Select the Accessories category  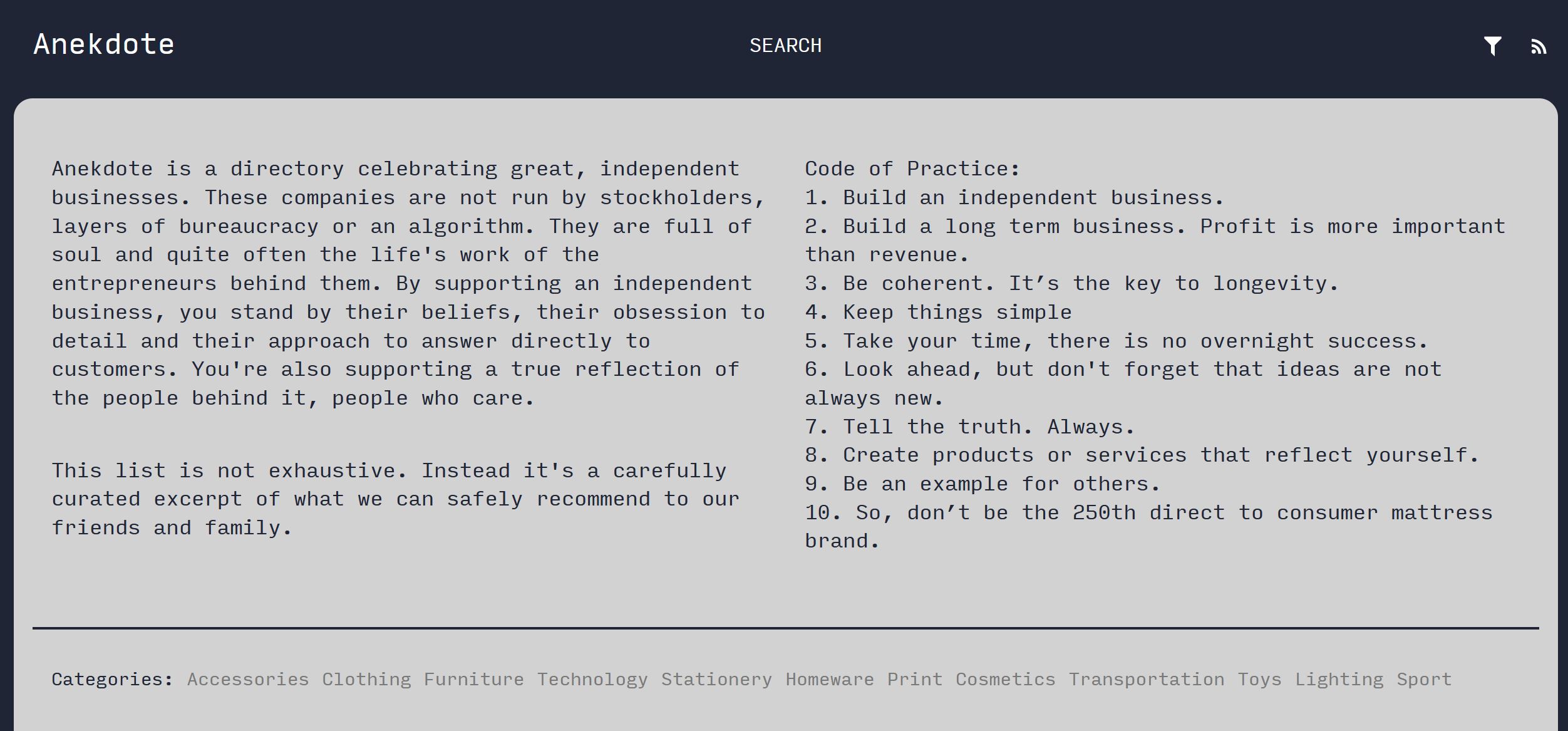click(248, 679)
